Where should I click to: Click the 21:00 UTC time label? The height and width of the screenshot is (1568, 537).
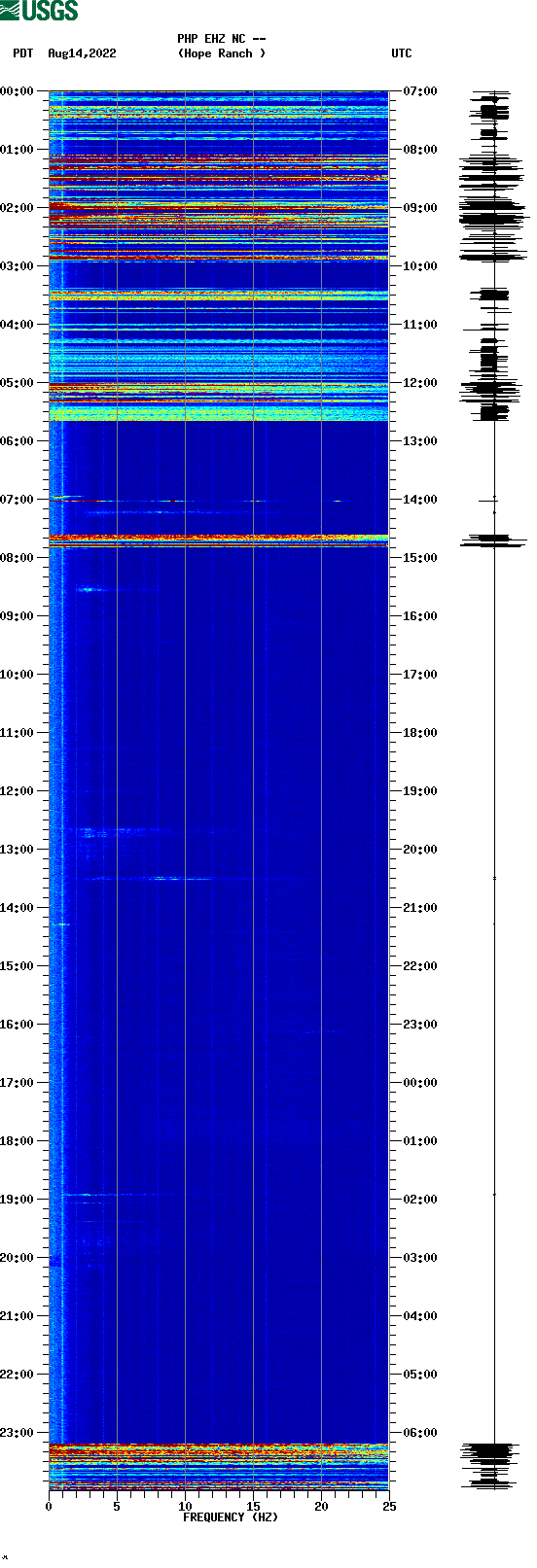tap(420, 908)
